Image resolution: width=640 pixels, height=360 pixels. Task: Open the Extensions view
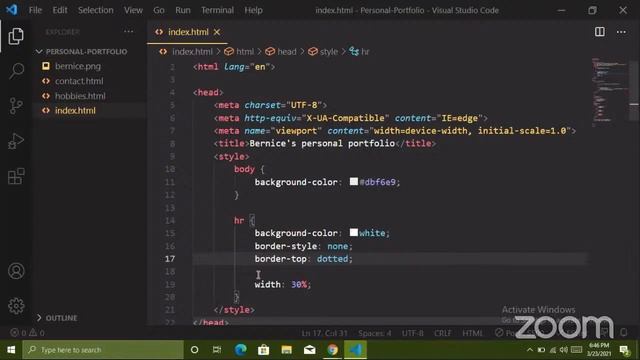[16, 176]
